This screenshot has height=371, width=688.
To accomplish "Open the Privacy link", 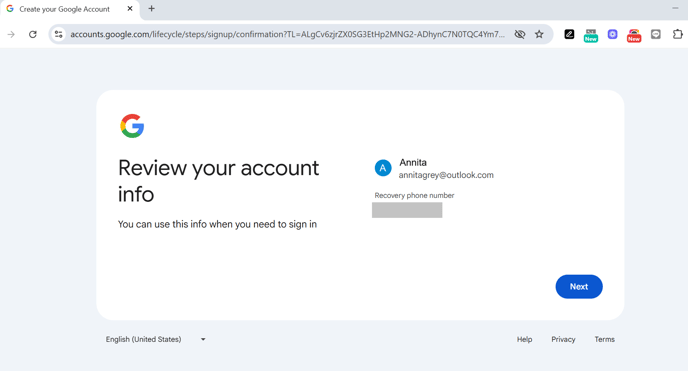I will 563,339.
